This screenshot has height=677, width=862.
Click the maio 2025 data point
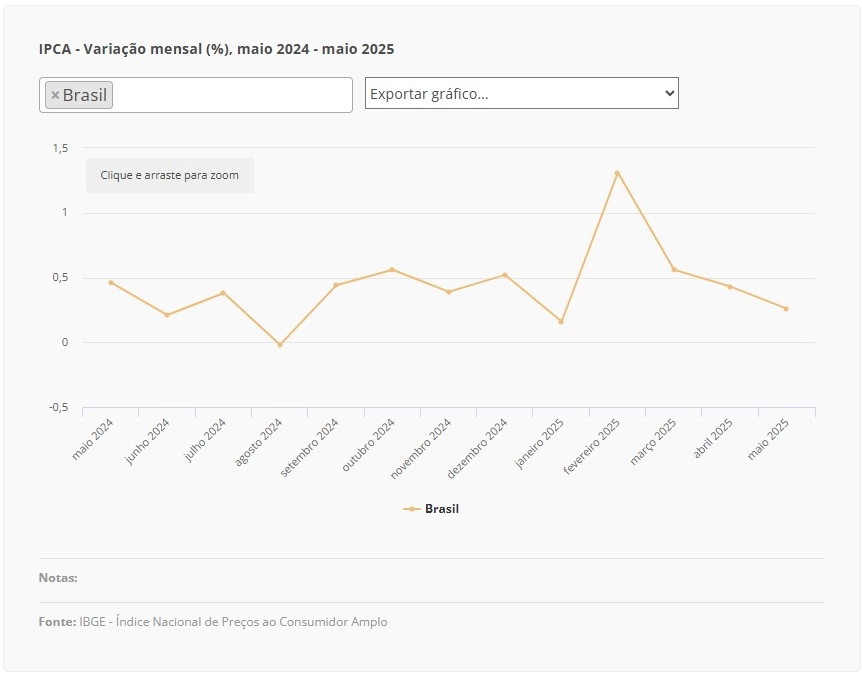tap(786, 309)
